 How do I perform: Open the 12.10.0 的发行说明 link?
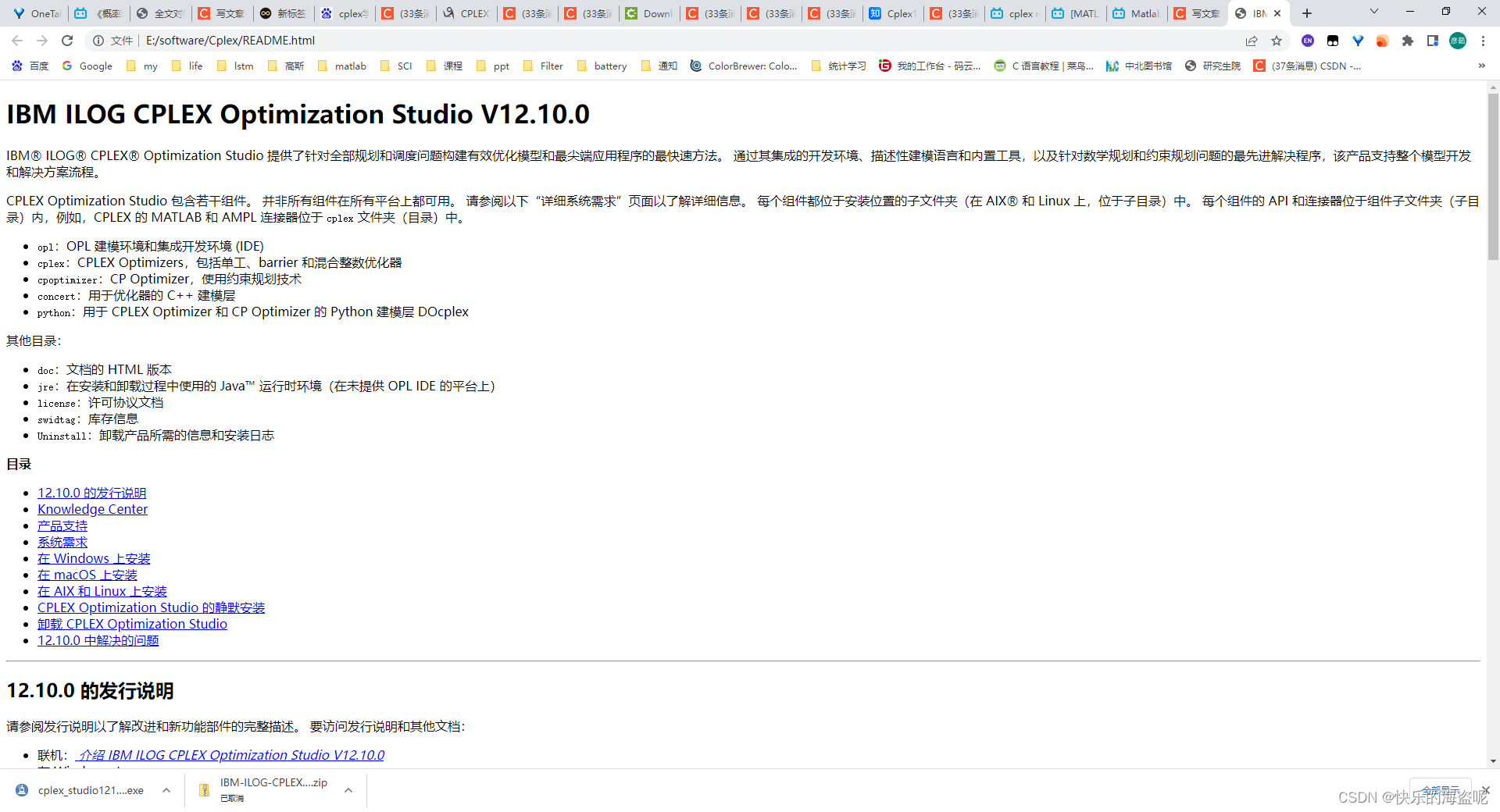tap(91, 493)
